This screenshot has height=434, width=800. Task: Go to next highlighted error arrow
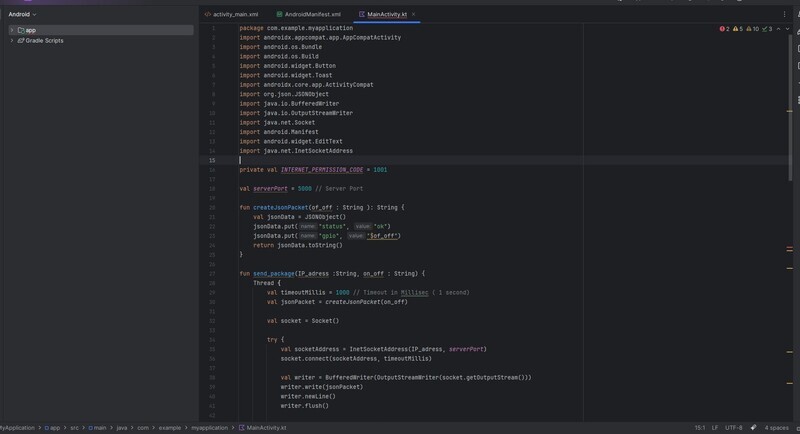[787, 29]
